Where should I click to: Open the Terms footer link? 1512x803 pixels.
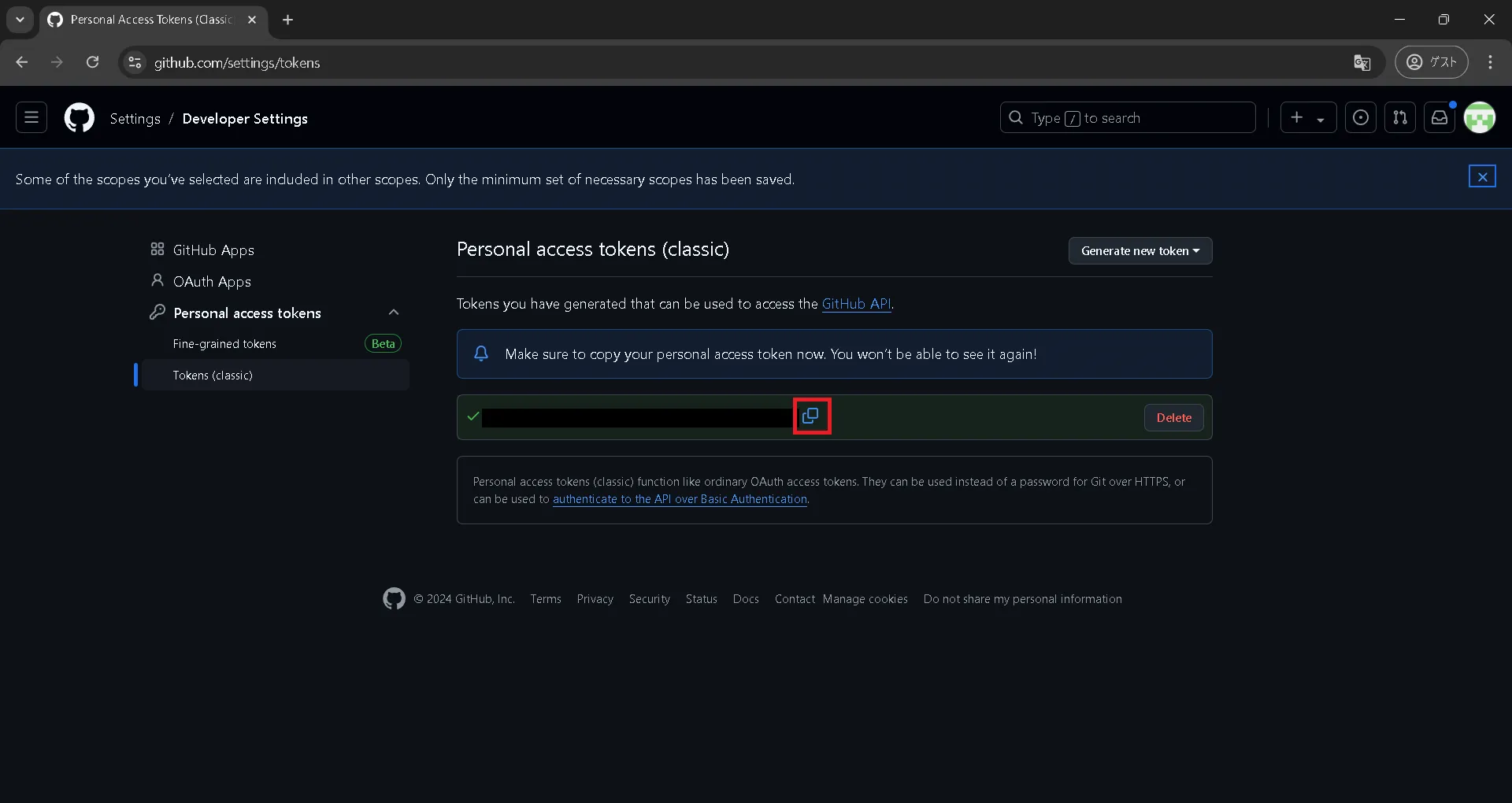546,599
